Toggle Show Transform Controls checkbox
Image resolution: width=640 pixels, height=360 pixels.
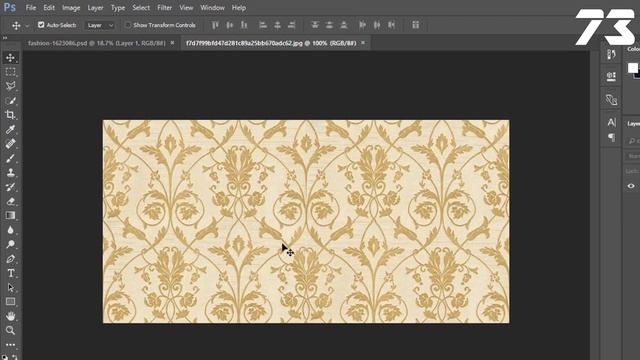point(128,25)
